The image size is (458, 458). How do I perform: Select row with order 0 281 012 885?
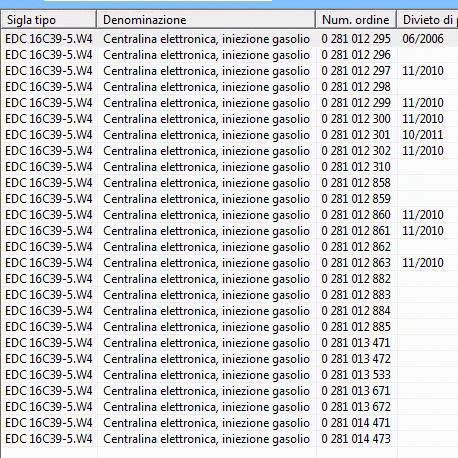(230, 327)
